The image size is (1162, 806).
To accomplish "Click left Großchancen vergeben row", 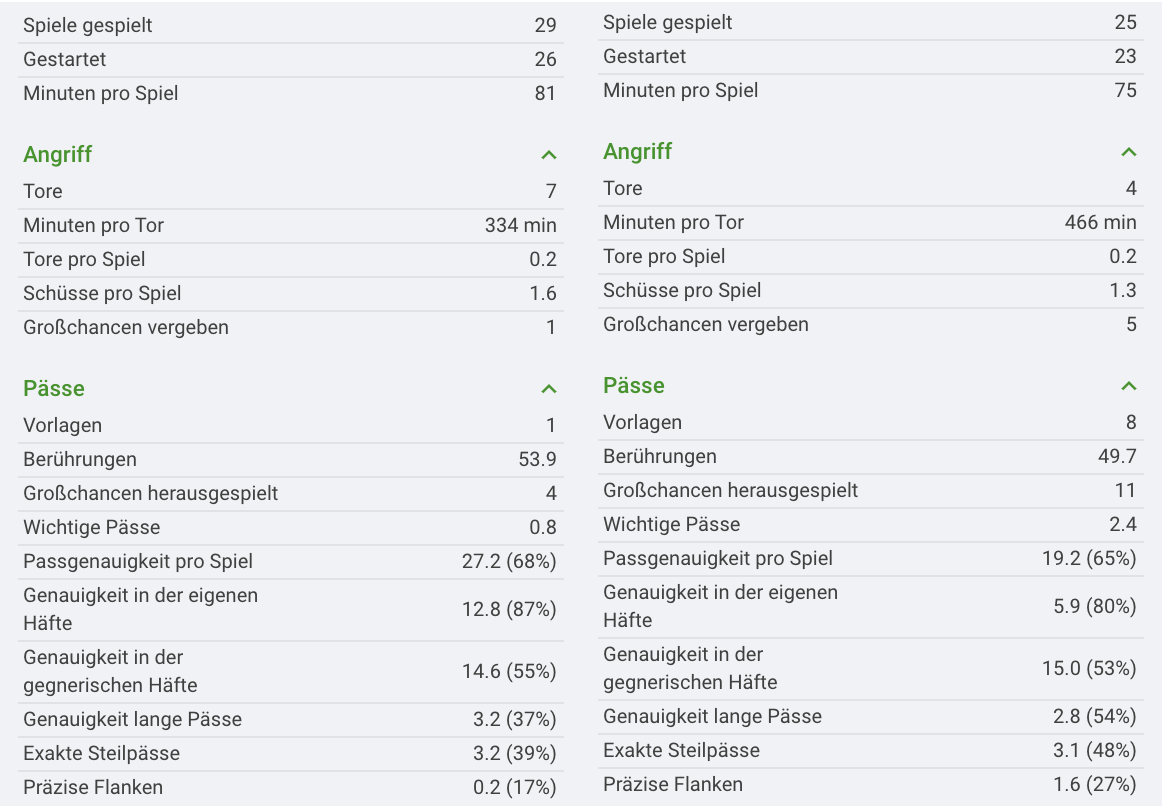I will (x=290, y=327).
